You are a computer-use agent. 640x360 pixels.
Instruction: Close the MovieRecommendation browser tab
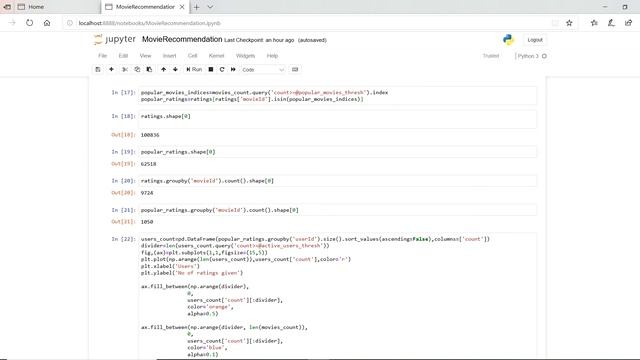point(182,7)
